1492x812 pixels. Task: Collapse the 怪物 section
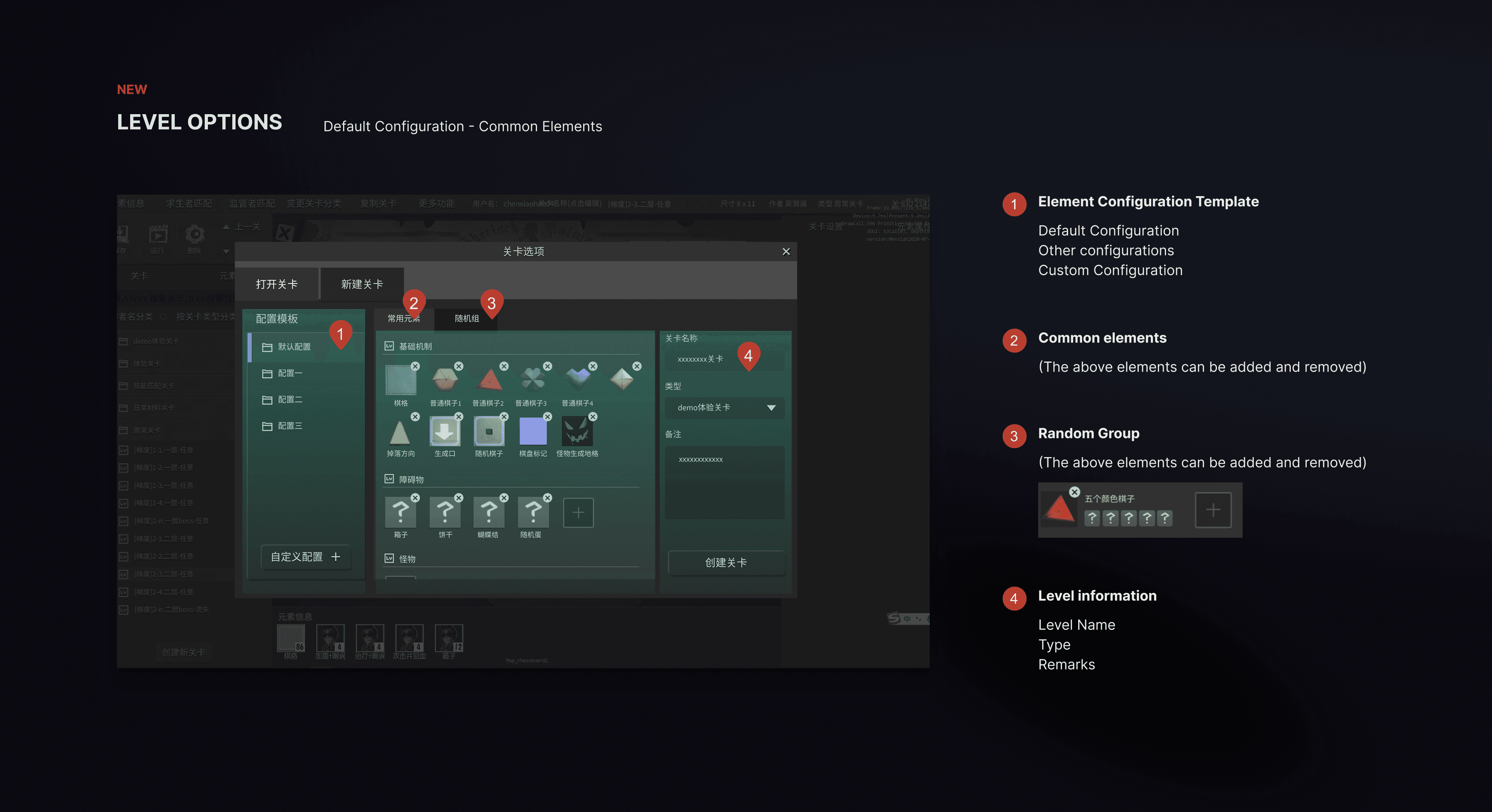click(x=389, y=558)
